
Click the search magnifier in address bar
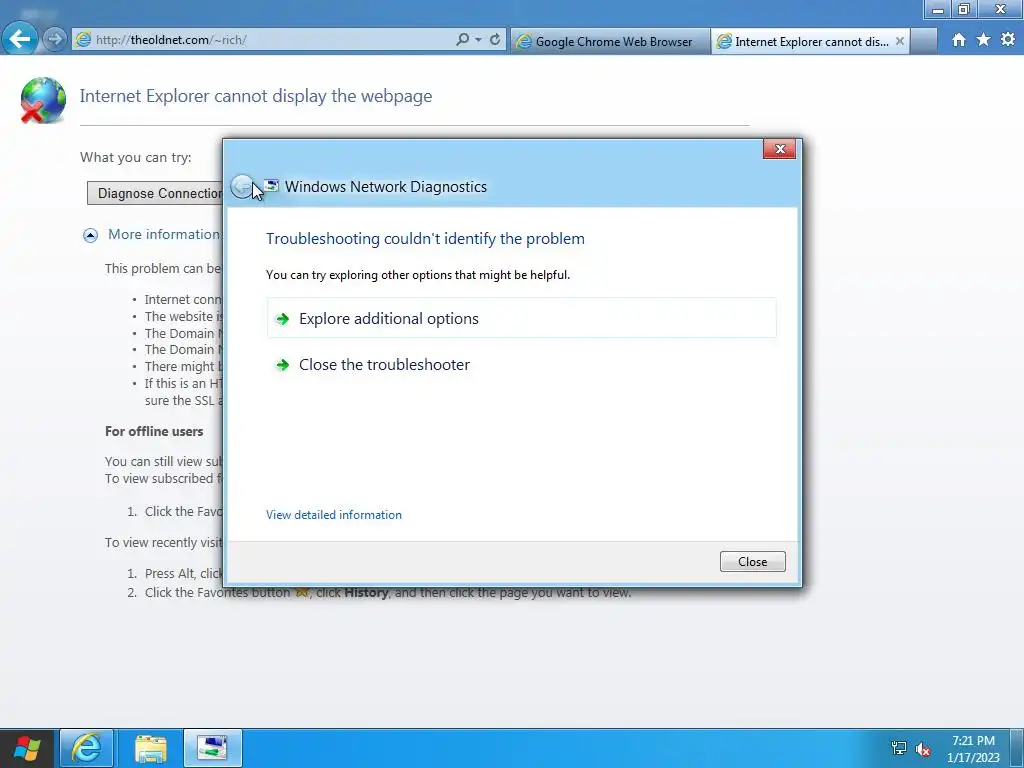[462, 40]
